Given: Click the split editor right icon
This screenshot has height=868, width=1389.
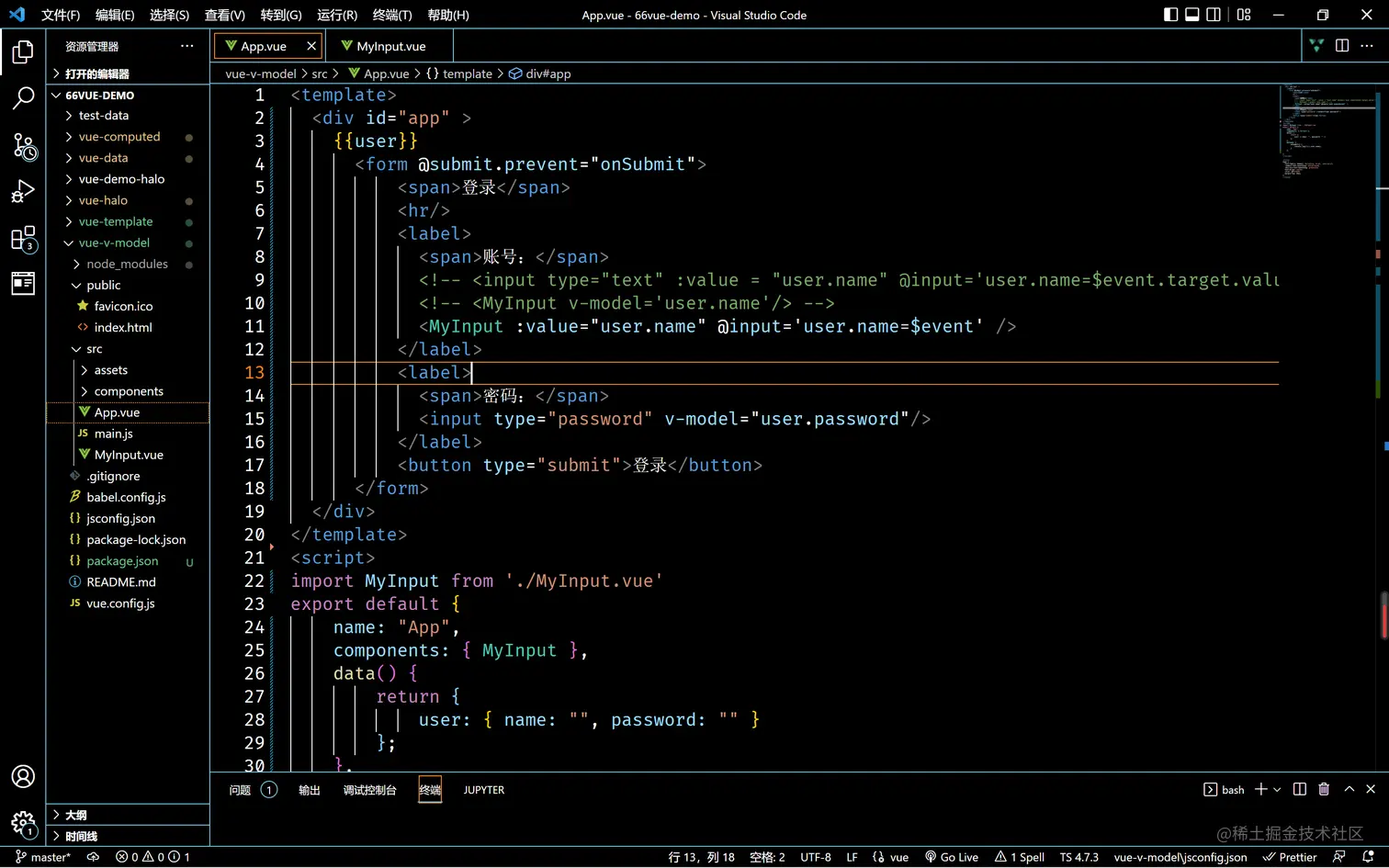Looking at the screenshot, I should coord(1342,46).
